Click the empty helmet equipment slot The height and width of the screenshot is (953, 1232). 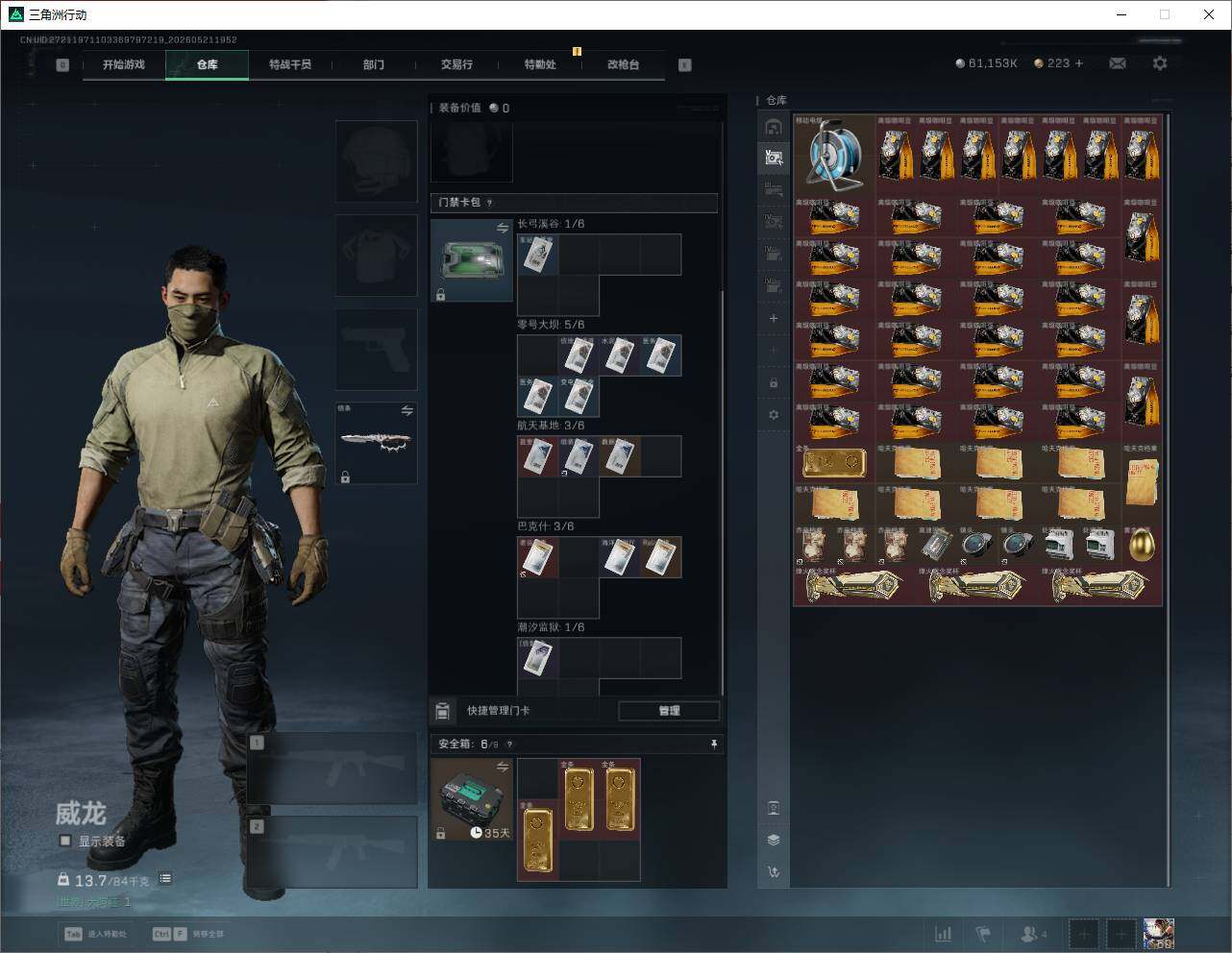[x=376, y=161]
